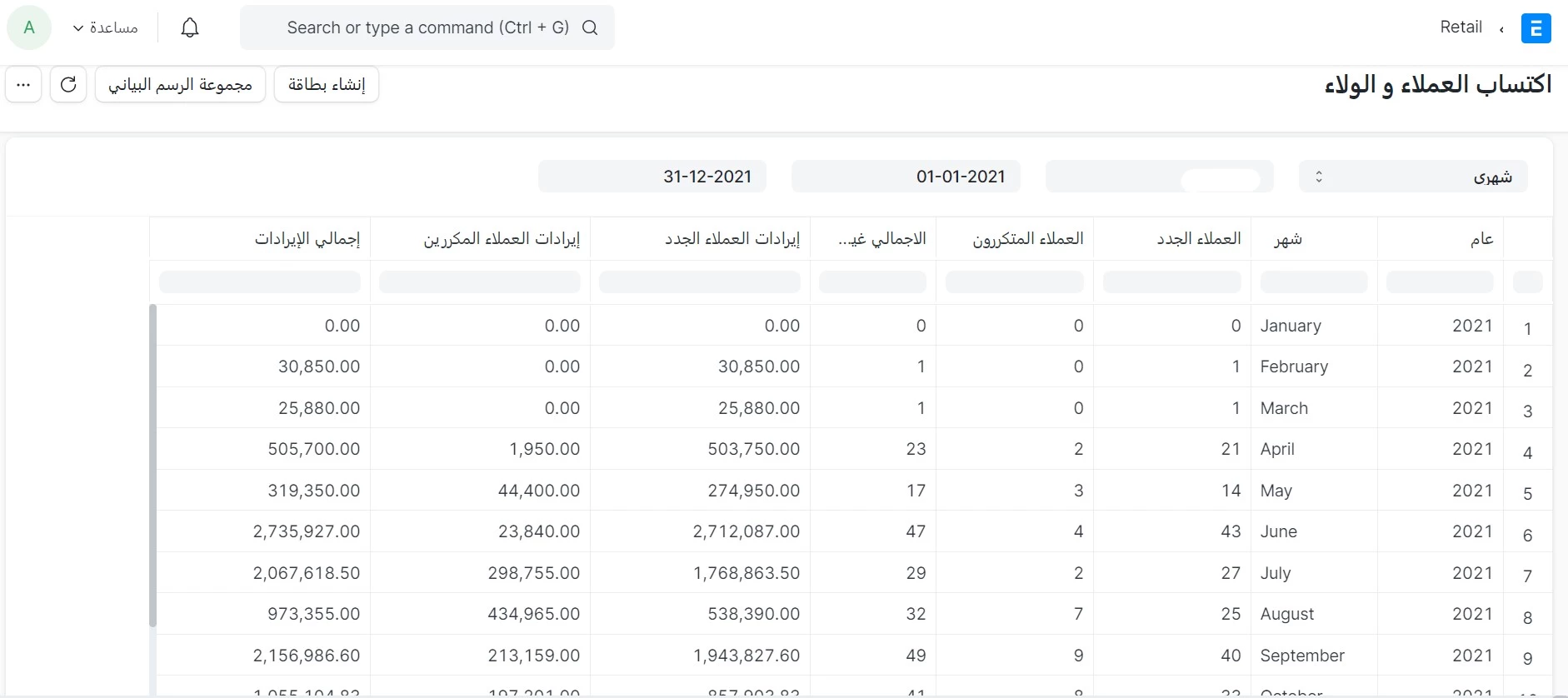This screenshot has height=698, width=1568.
Task: Select the March month cell
Action: (x=1314, y=408)
